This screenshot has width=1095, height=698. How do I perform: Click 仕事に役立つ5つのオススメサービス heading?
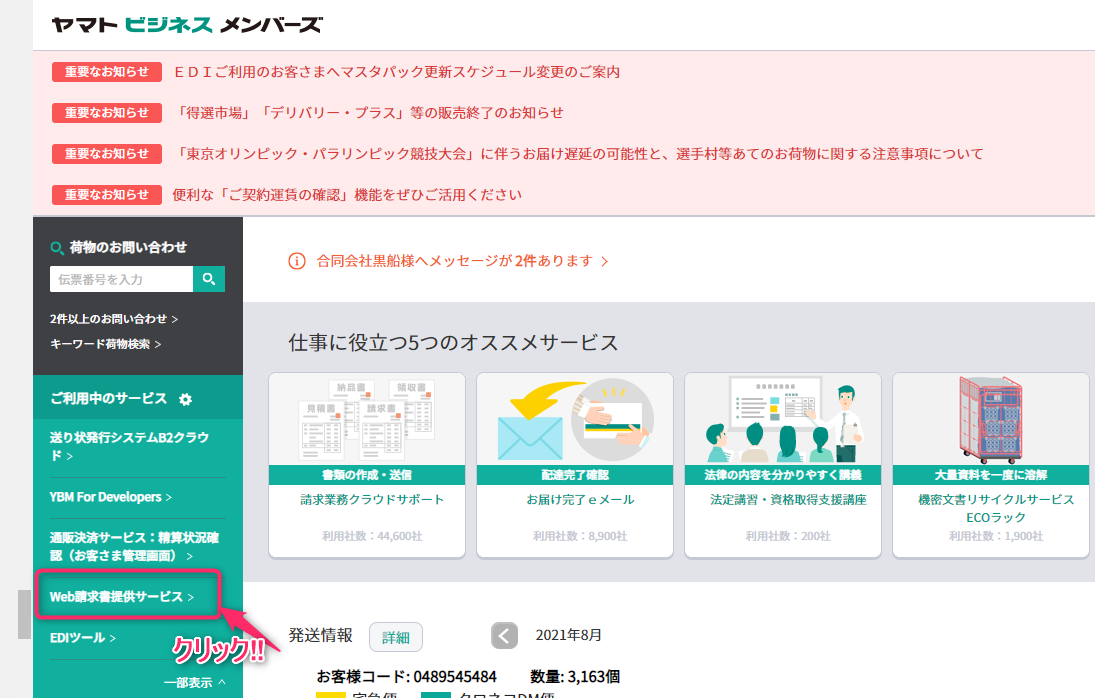pyautogui.click(x=453, y=343)
